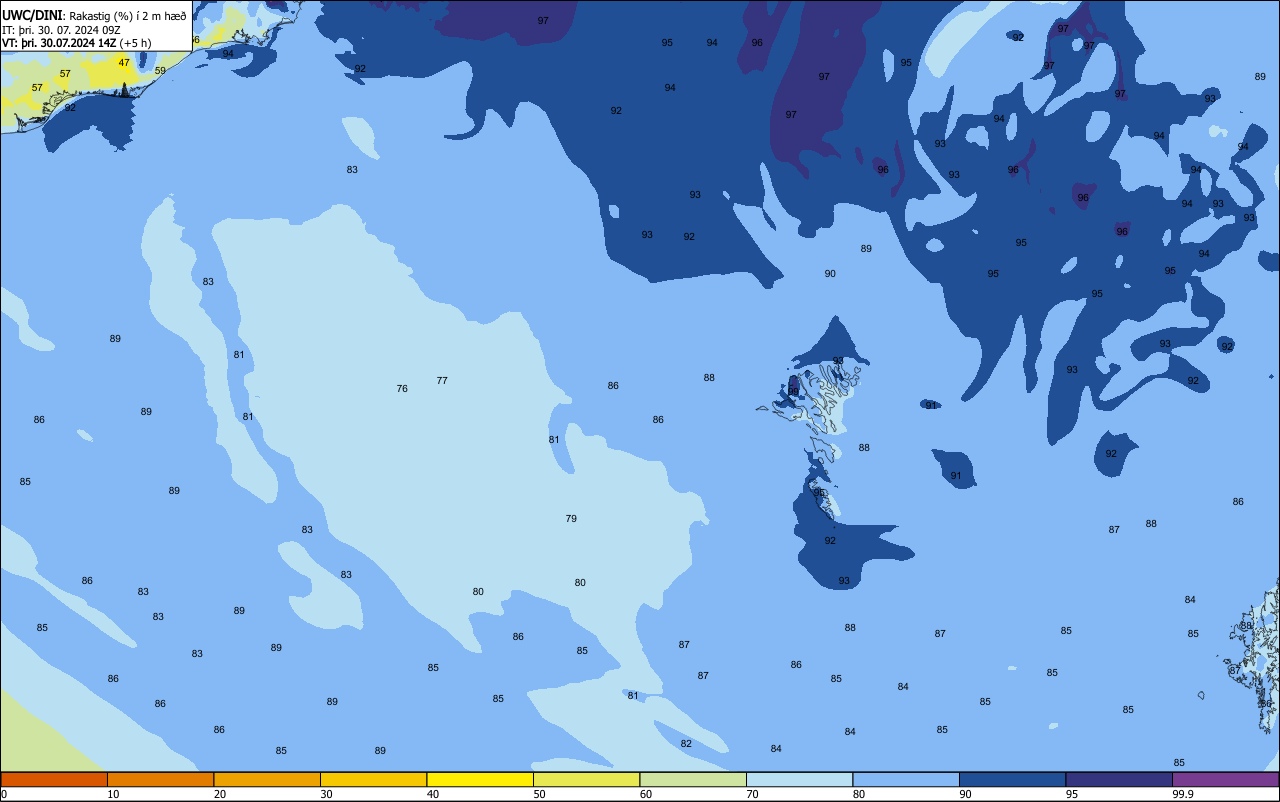Image resolution: width=1280 pixels, height=802 pixels.
Task: Click the '47' humidity value on the map
Action: point(124,62)
